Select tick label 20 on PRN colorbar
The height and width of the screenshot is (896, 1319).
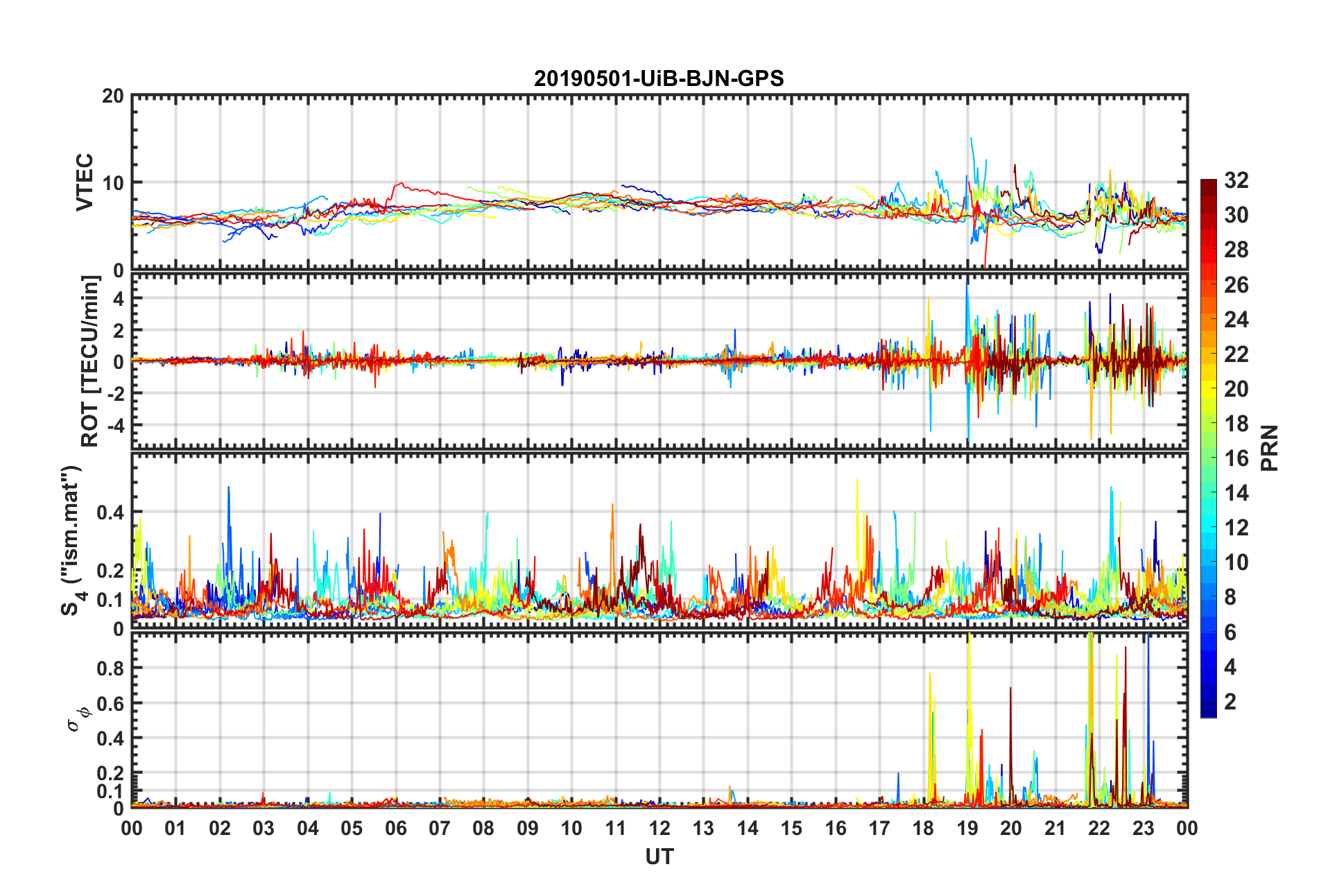(x=1236, y=389)
